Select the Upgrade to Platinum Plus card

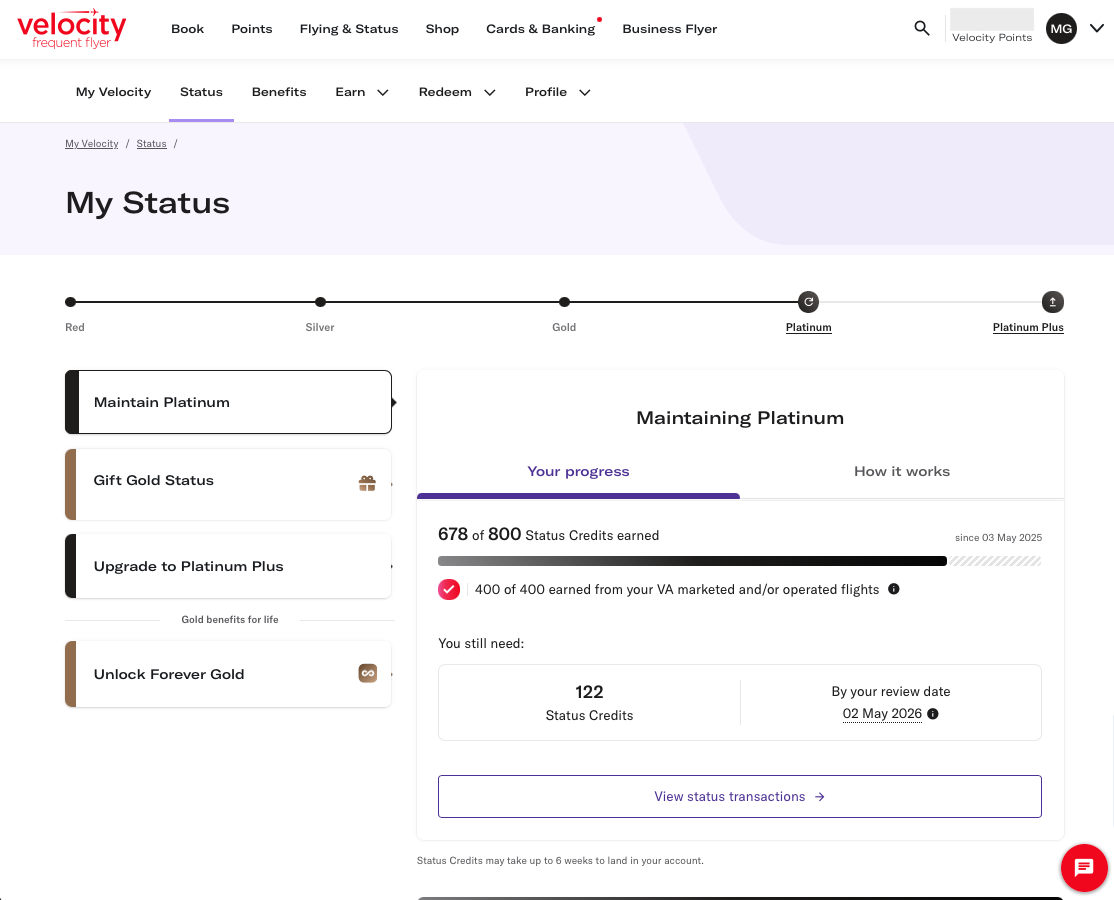tap(228, 566)
